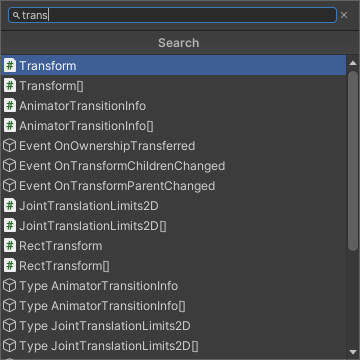Click the magnifier icon in search field
Screen dimensions: 360x360
(16, 15)
